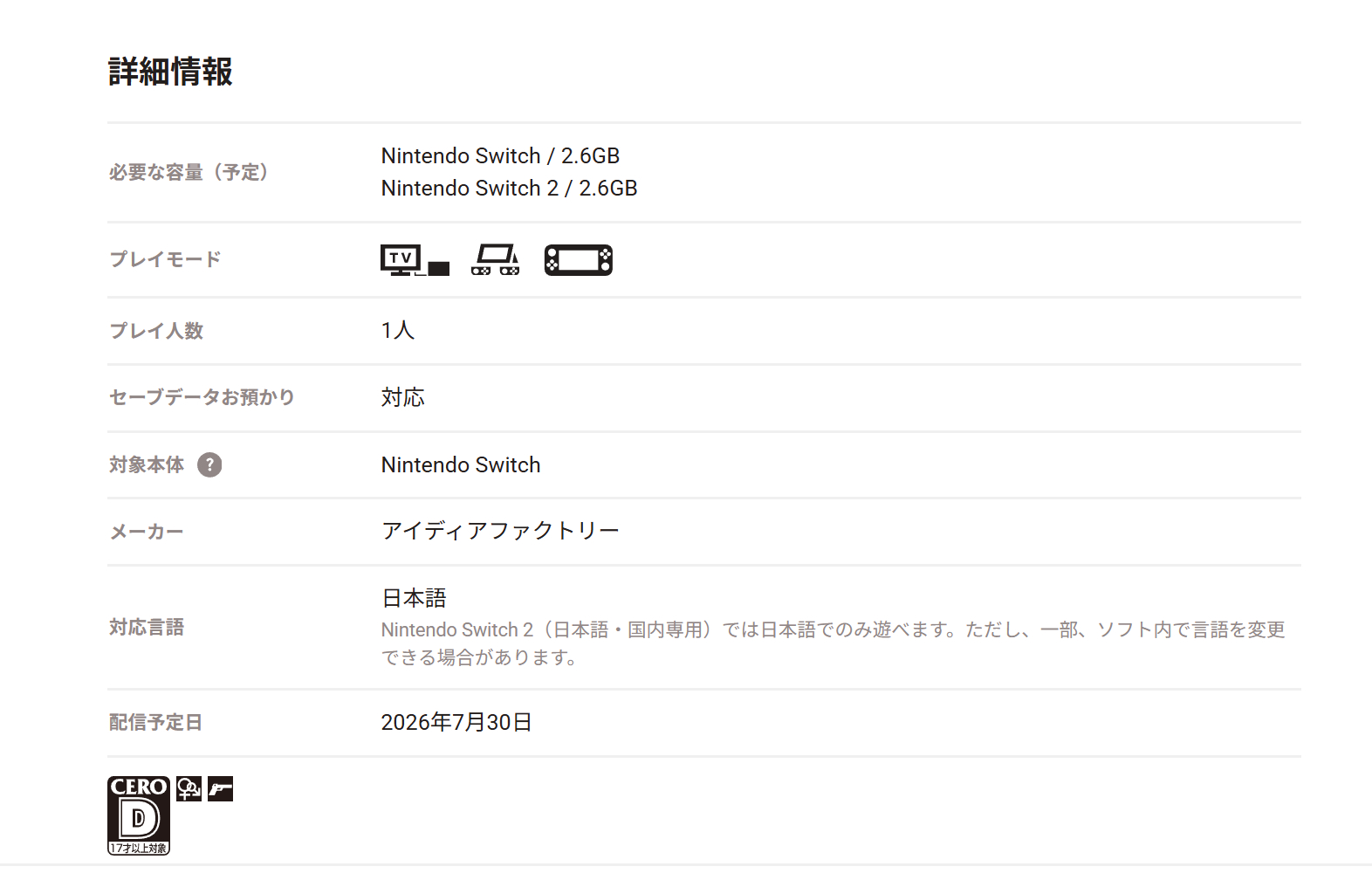Click the CERO D rating badge

click(139, 815)
